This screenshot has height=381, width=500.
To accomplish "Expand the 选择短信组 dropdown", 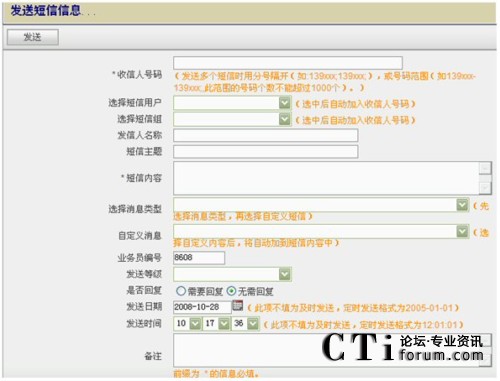I will [x=285, y=119].
